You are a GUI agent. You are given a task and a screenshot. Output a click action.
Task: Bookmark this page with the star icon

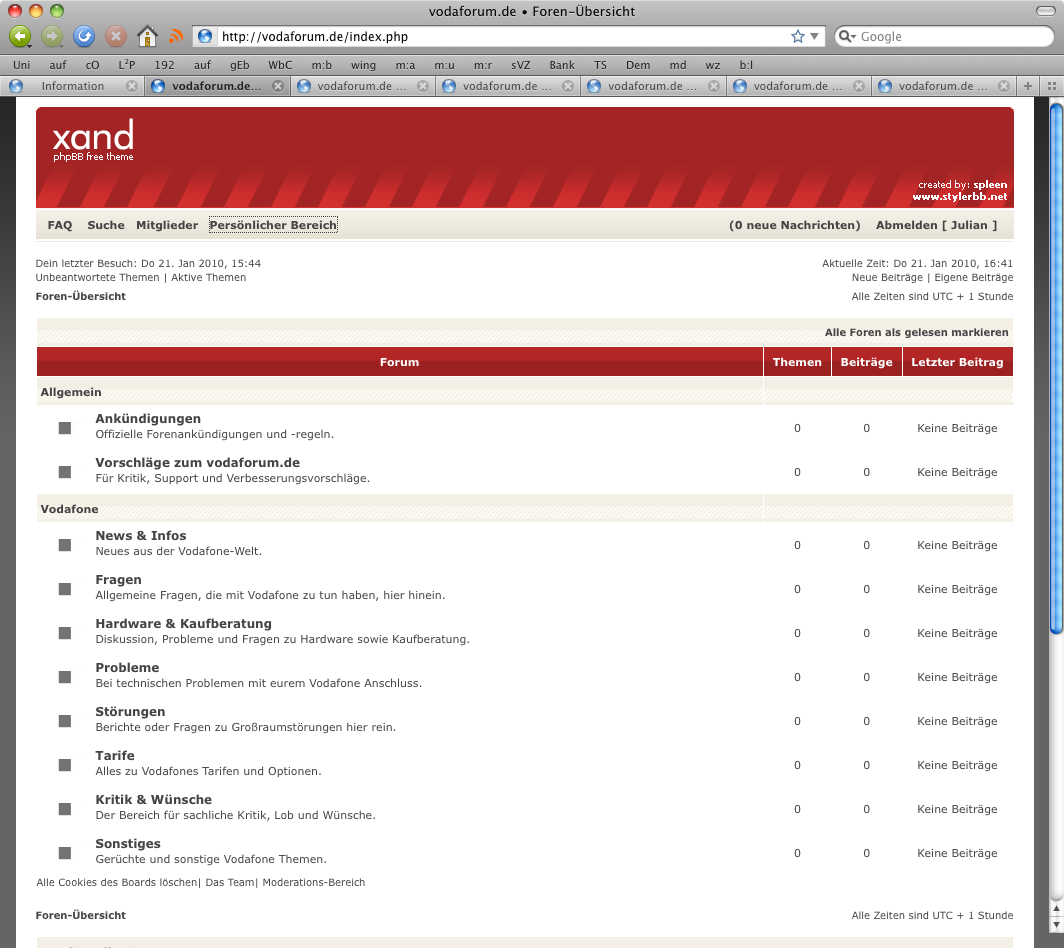[x=797, y=37]
